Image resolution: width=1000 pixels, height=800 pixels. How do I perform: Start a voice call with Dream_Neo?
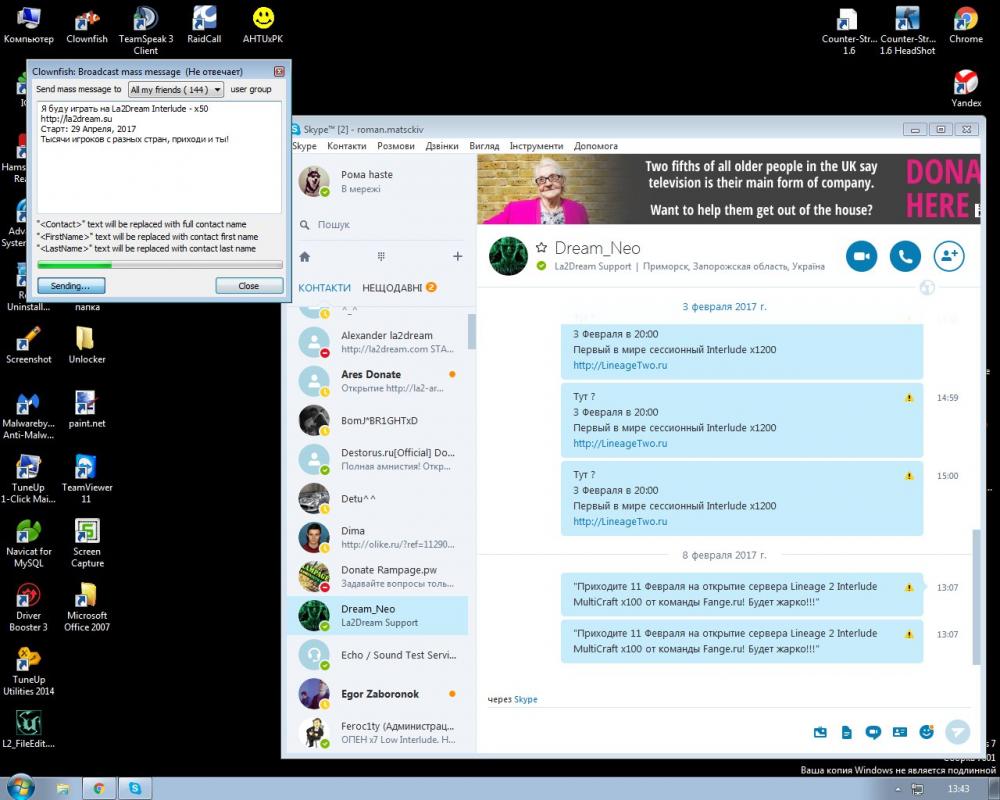click(x=905, y=256)
